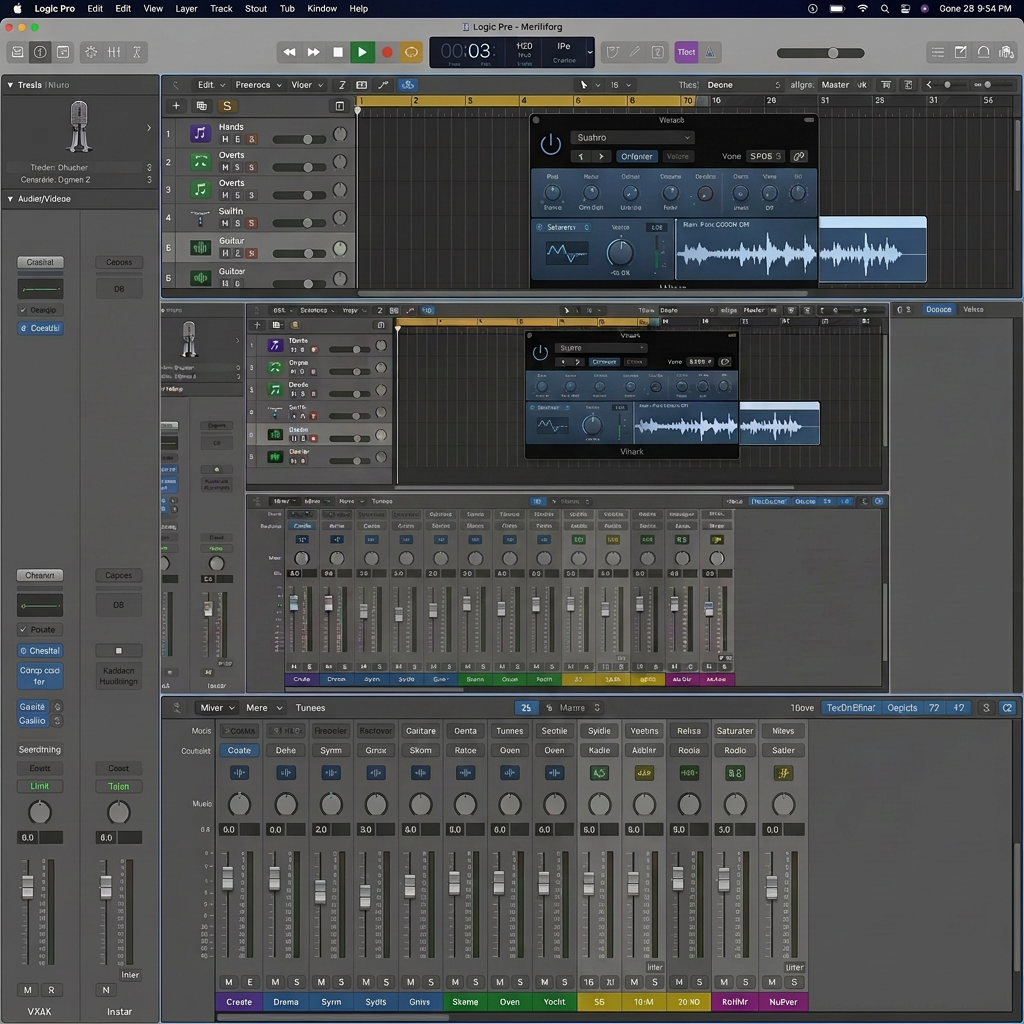Click the Fast Forward transport button

tap(313, 52)
